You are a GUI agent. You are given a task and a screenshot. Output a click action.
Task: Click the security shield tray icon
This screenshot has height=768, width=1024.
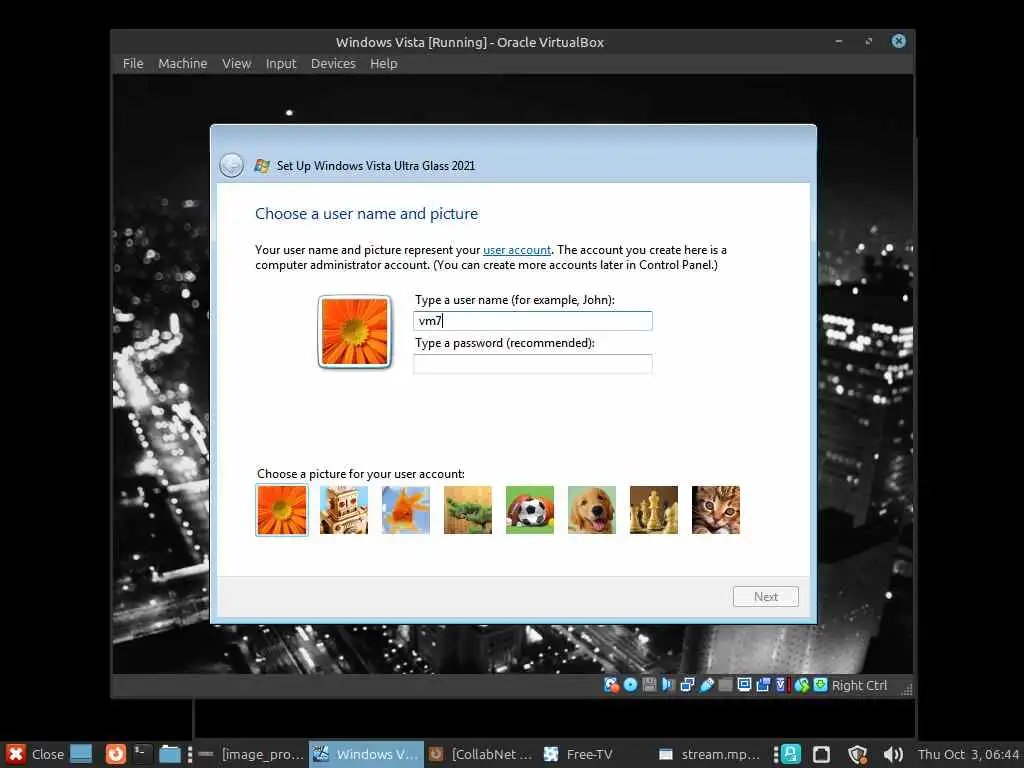[857, 754]
